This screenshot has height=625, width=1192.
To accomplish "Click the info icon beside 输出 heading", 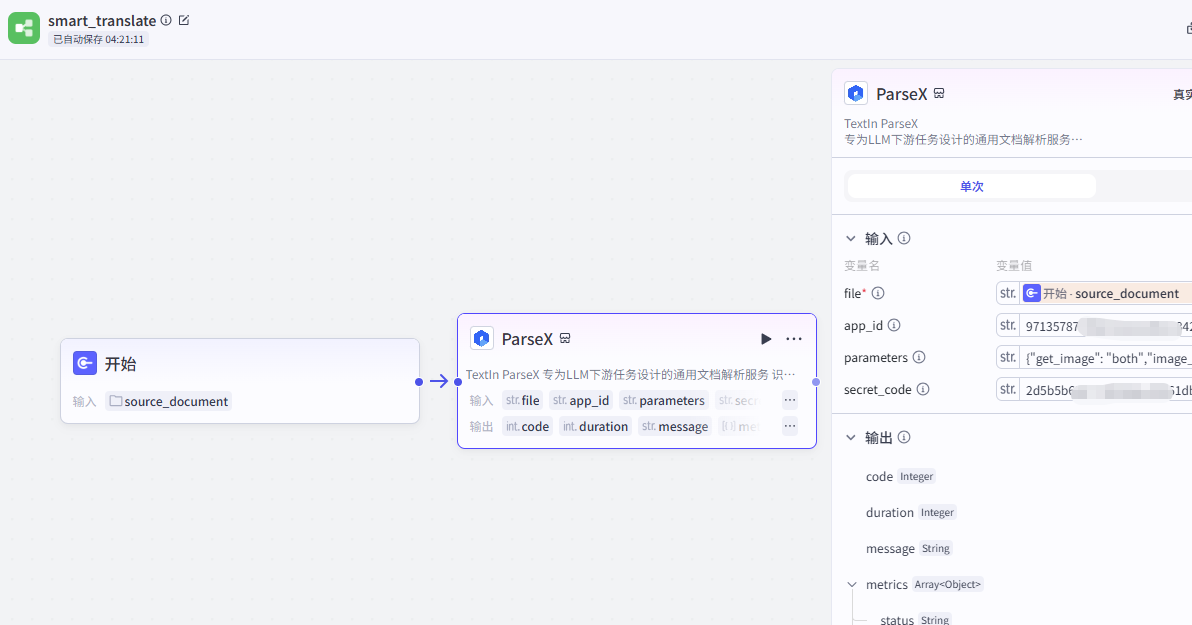I will [904, 437].
